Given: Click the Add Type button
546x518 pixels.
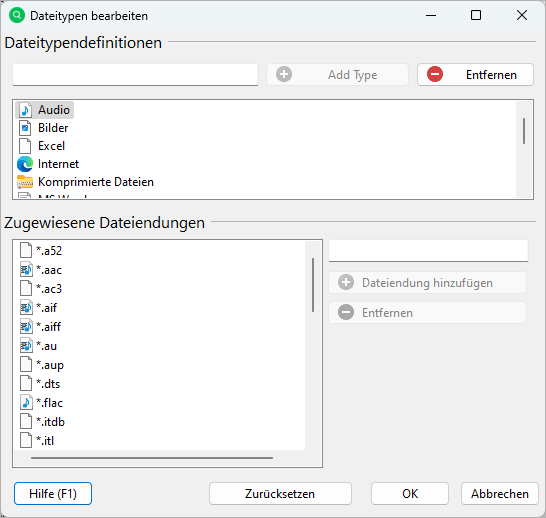Looking at the screenshot, I should 337,74.
